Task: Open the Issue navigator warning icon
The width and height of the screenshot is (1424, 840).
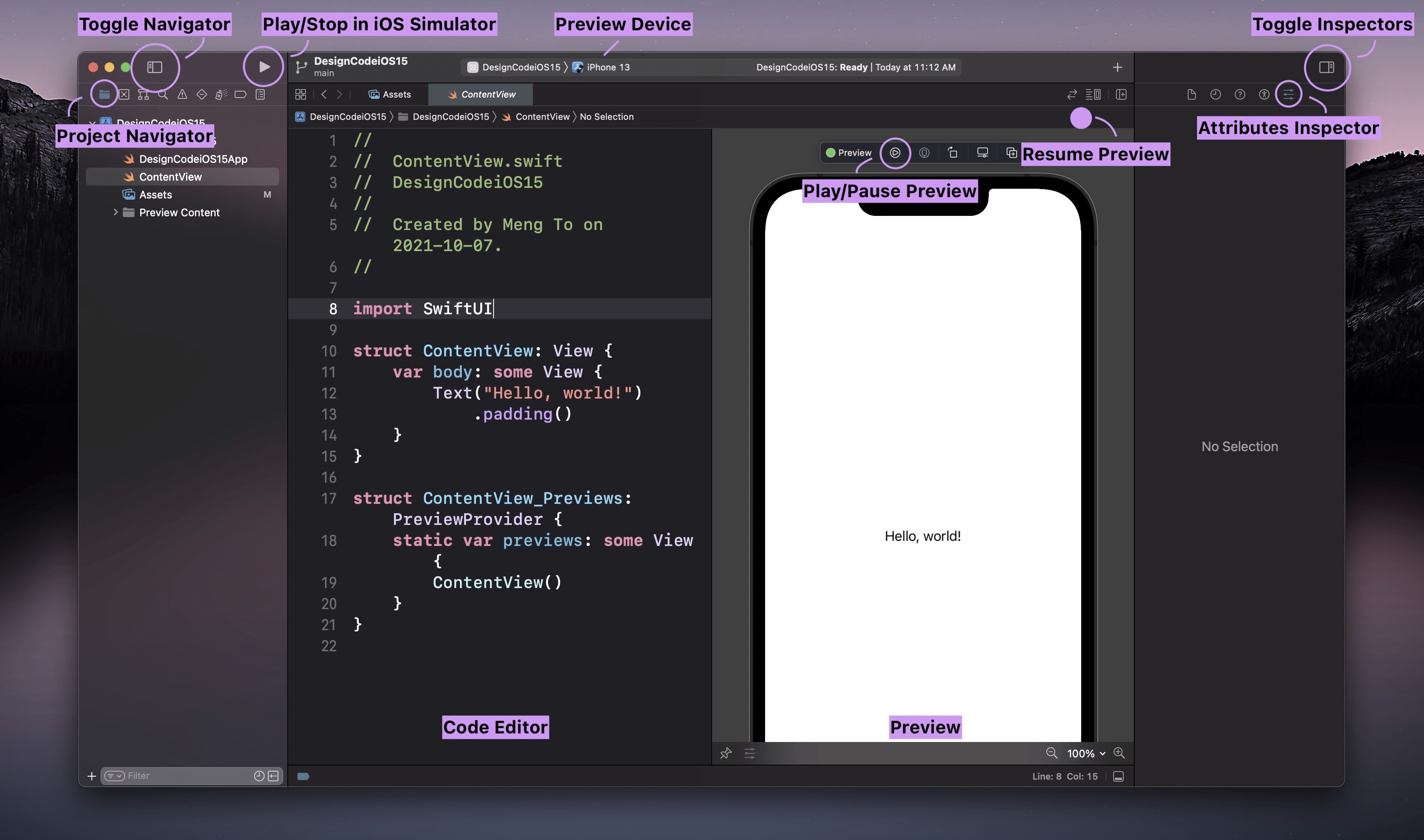Action: [182, 94]
